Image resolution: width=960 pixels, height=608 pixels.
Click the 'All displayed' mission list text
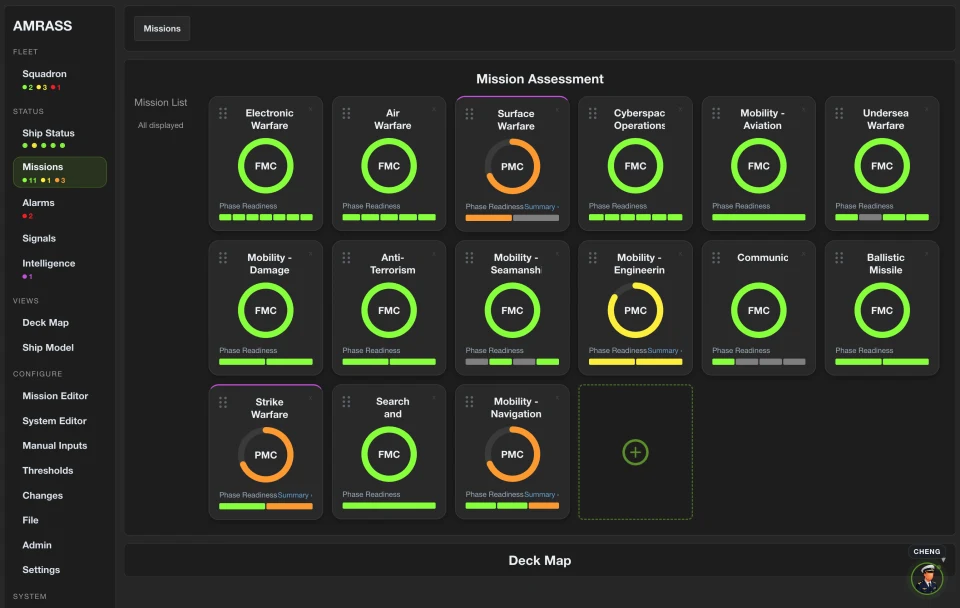[x=160, y=125]
